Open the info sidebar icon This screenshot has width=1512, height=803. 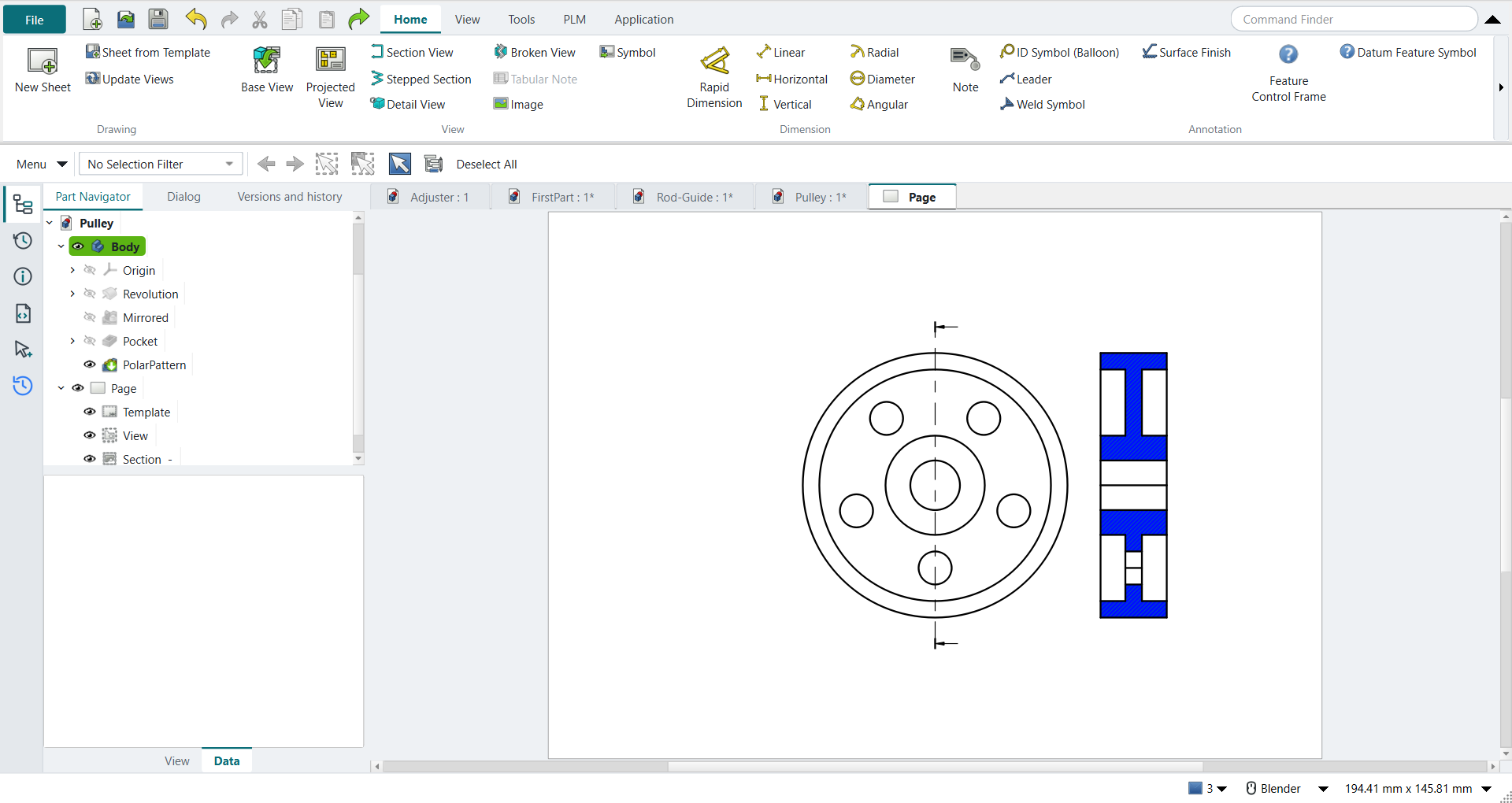click(23, 276)
